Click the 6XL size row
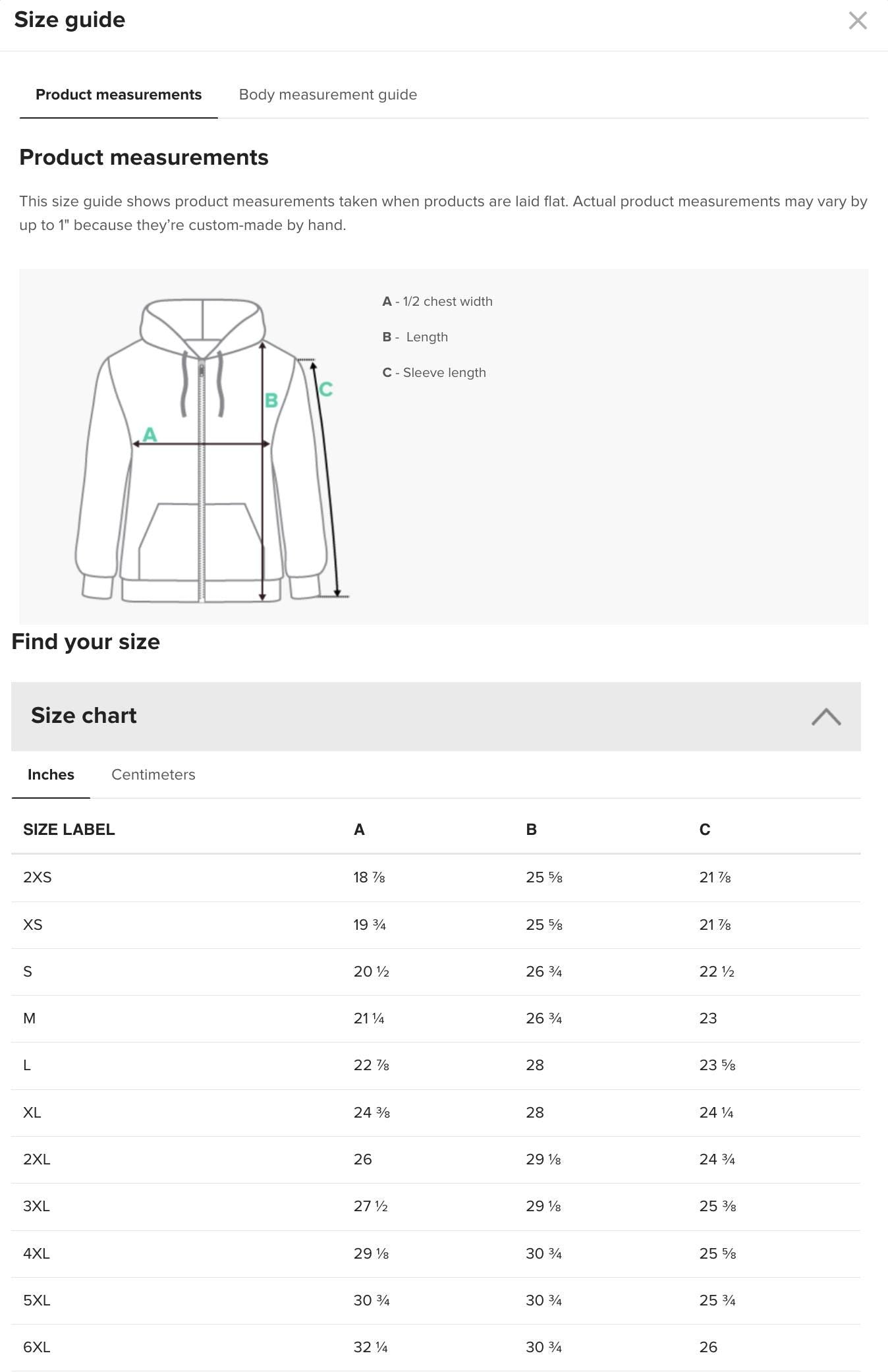888x1372 pixels. pyautogui.click(x=36, y=1347)
